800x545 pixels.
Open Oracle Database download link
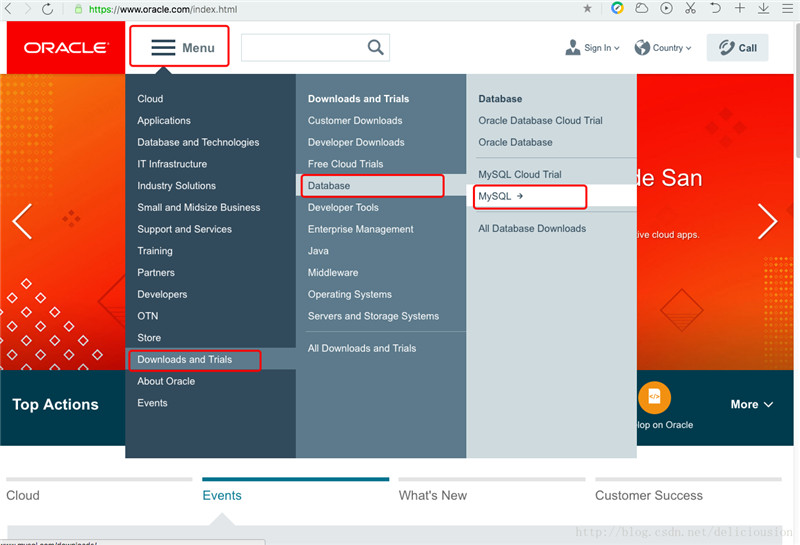tap(515, 142)
